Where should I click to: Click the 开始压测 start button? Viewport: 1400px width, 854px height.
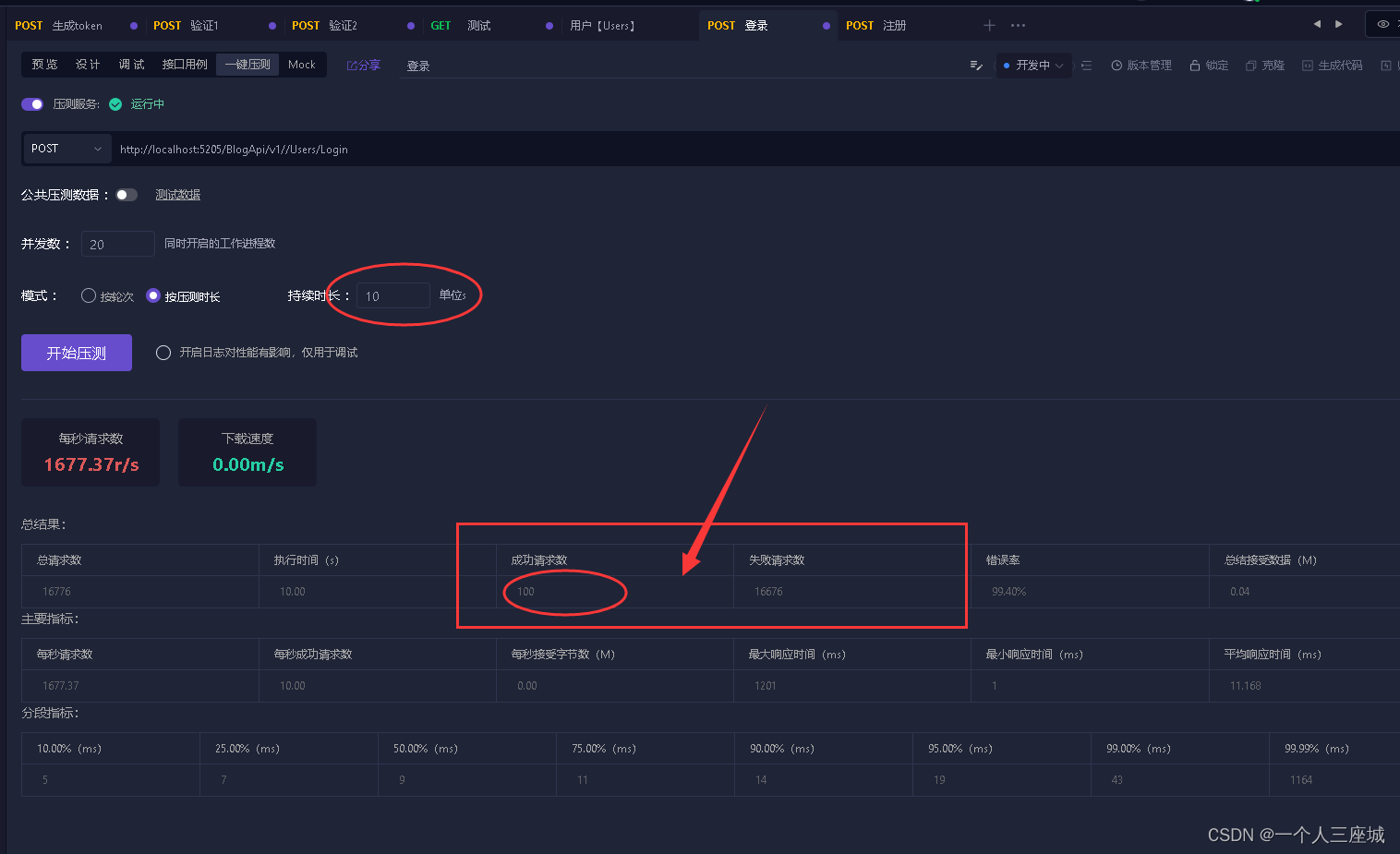[77, 353]
